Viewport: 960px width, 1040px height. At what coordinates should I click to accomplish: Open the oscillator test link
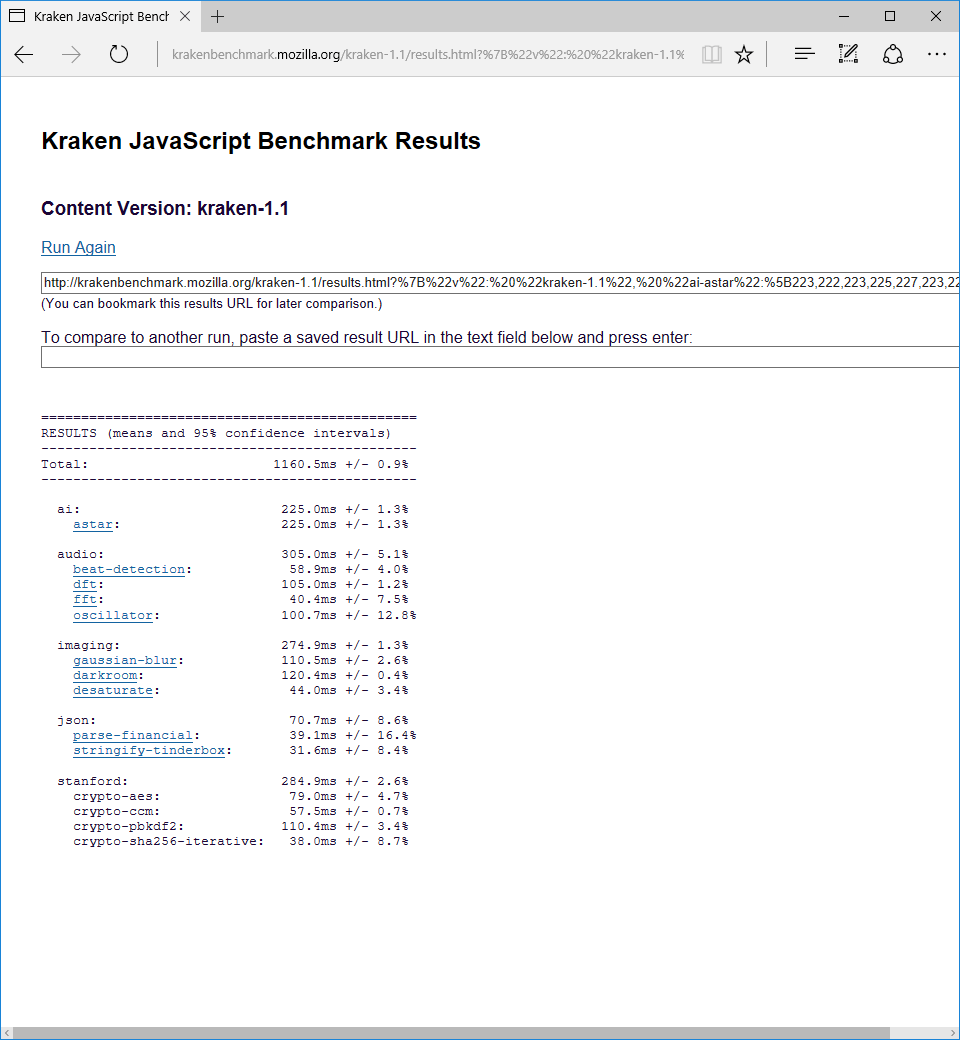point(113,616)
